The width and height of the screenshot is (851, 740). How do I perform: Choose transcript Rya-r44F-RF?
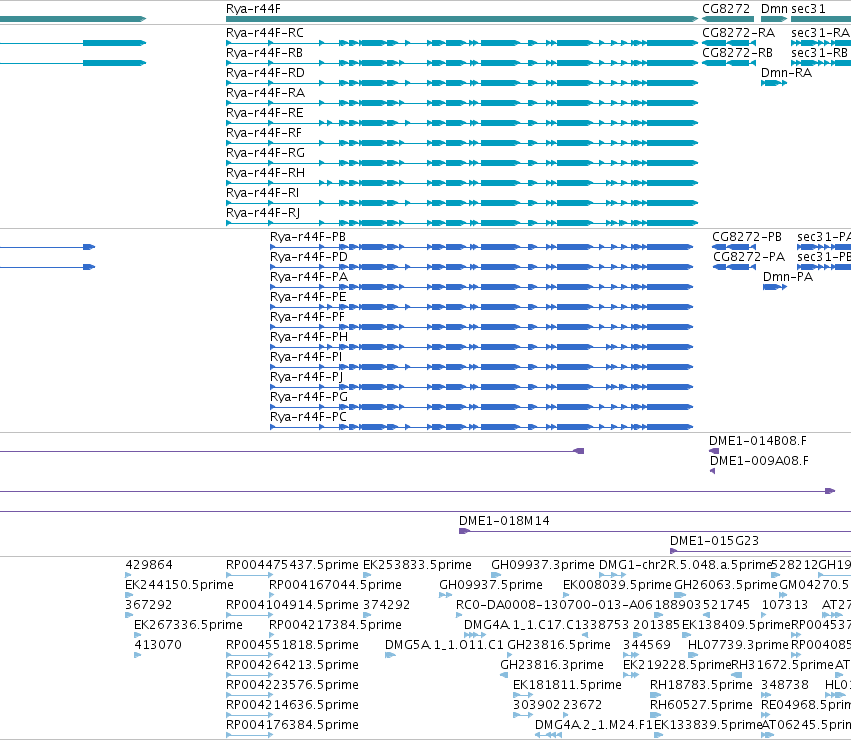(x=264, y=133)
